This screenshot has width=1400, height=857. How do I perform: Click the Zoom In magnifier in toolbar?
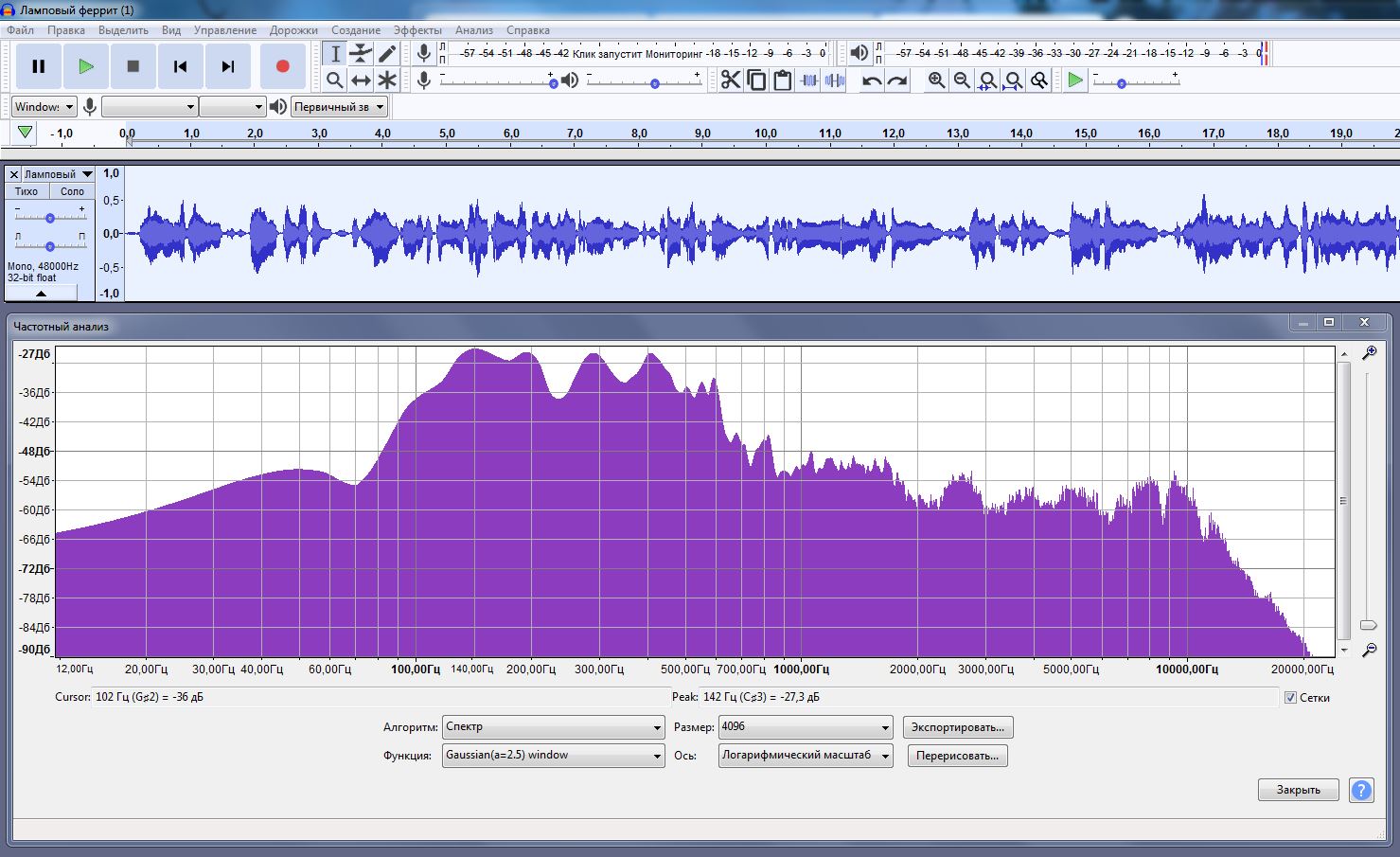coord(936,80)
